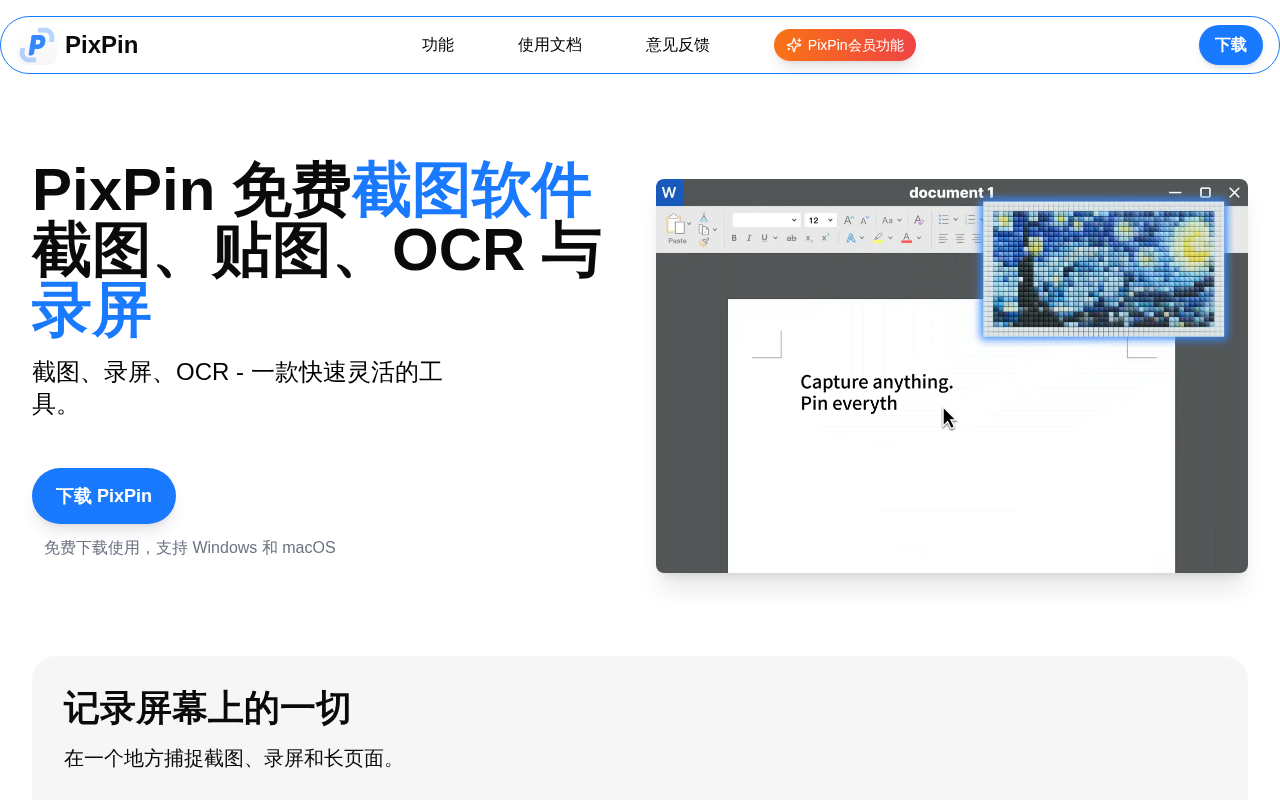The width and height of the screenshot is (1280, 800).
Task: Open the 功能 menu item in the navbar
Action: click(438, 45)
